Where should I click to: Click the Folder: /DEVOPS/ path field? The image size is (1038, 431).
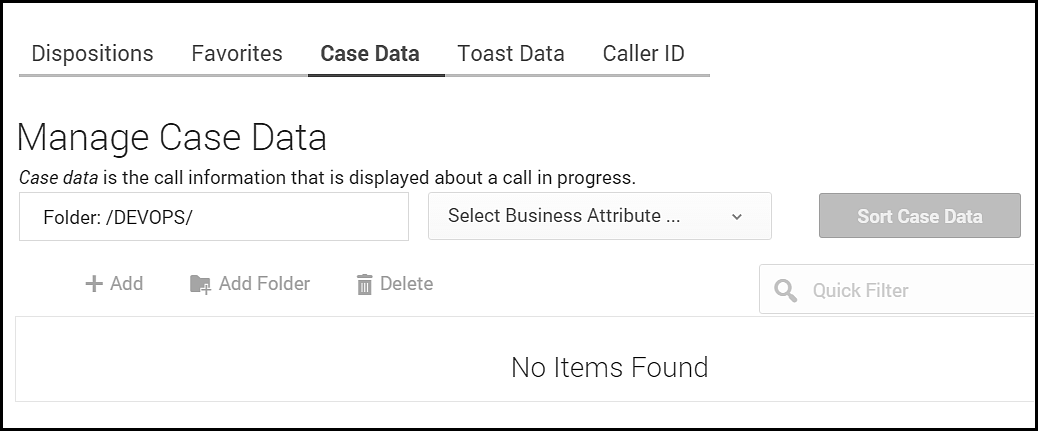click(214, 217)
